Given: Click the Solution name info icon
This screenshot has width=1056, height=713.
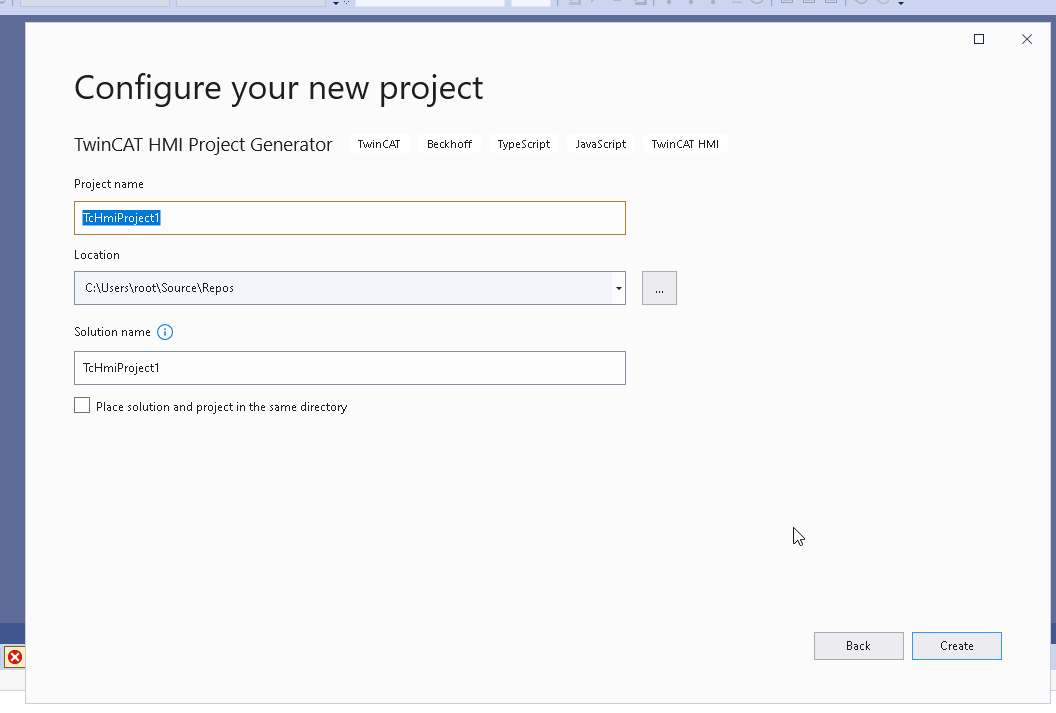Looking at the screenshot, I should click(165, 332).
